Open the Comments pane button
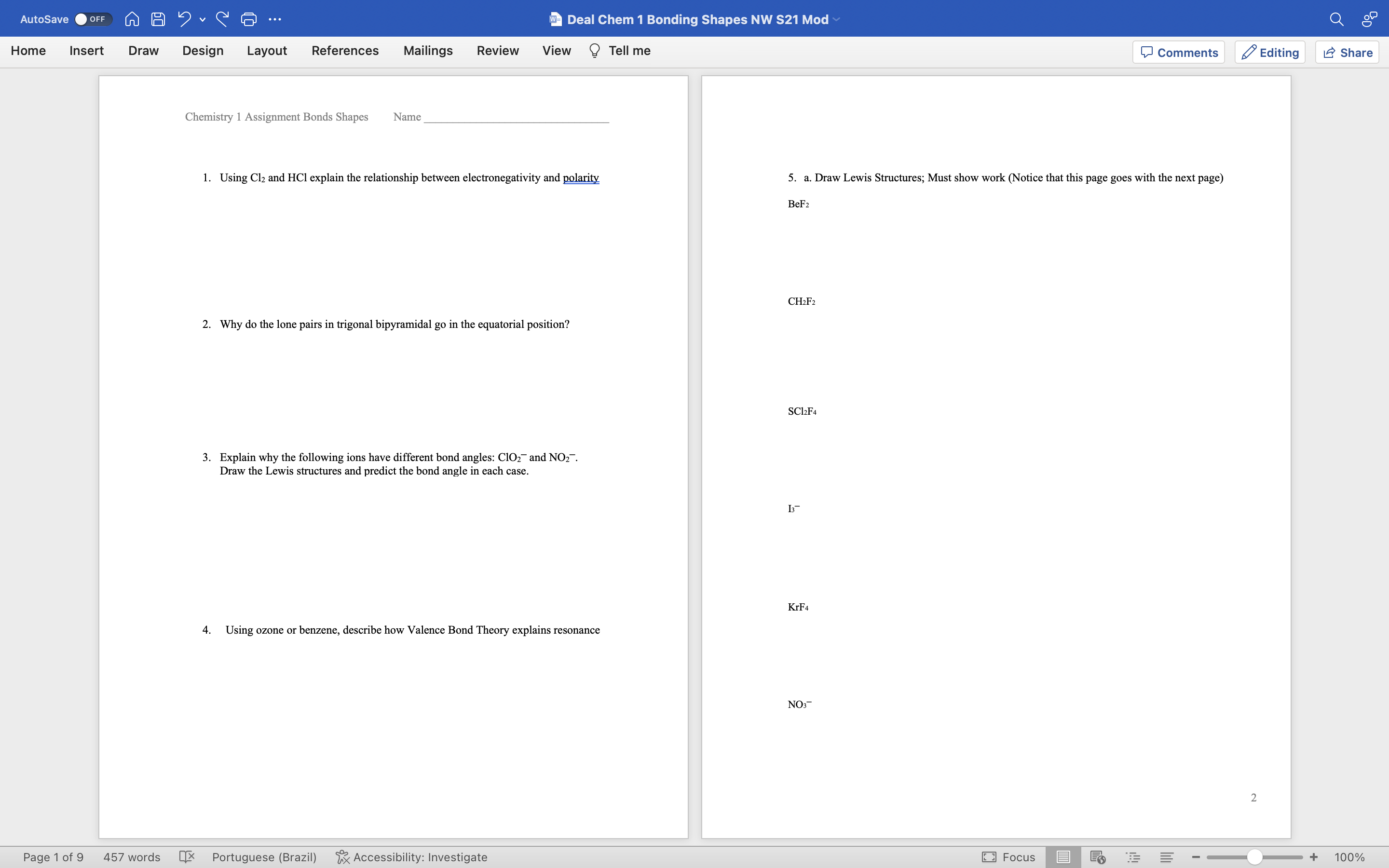Screen dimensions: 1389x868 tap(1178, 52)
